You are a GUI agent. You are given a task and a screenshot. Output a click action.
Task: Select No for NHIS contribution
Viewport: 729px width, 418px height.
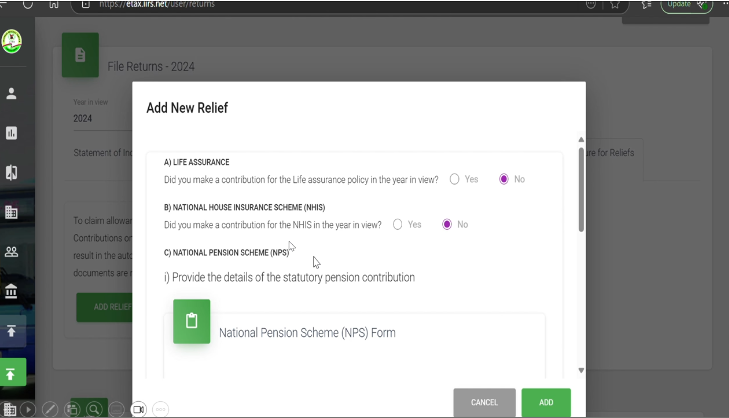coord(447,224)
